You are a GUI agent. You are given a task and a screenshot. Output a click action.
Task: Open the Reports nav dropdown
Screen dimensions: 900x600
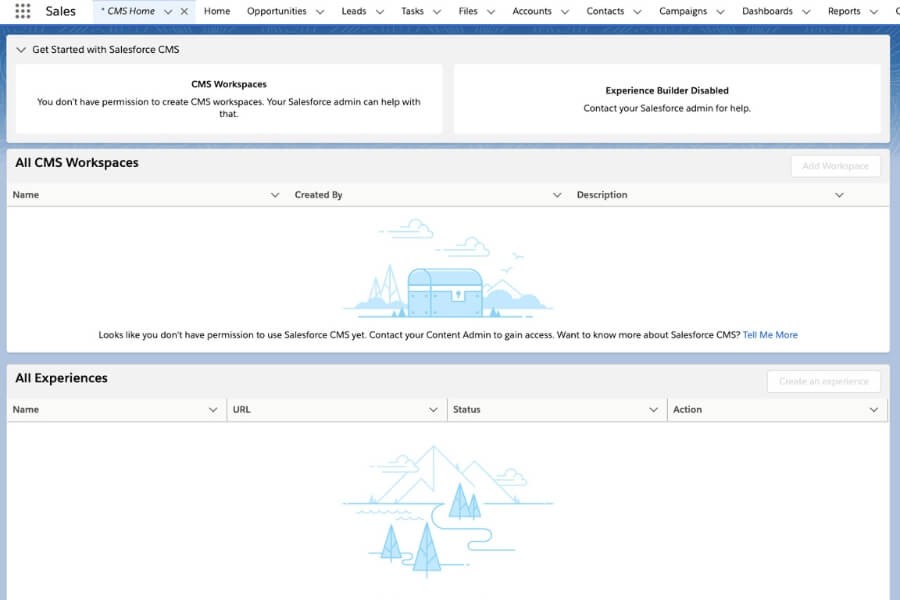coord(874,11)
